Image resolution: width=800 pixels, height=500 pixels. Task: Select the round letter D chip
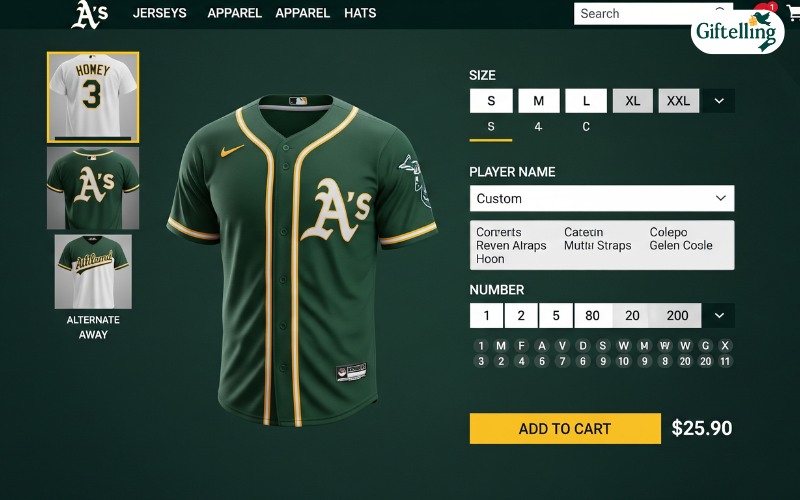(x=583, y=346)
